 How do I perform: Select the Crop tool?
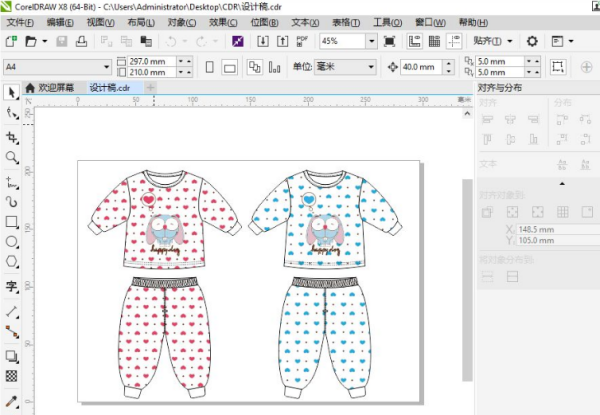(12, 137)
